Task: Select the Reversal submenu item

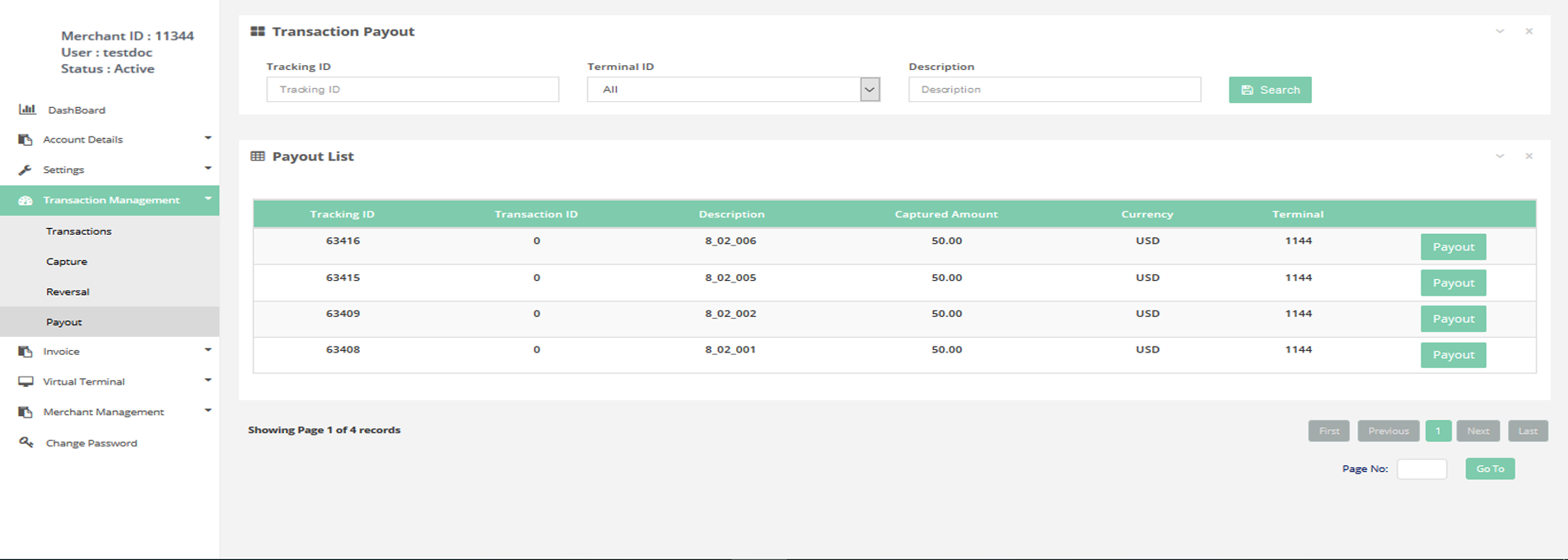Action: coord(68,292)
